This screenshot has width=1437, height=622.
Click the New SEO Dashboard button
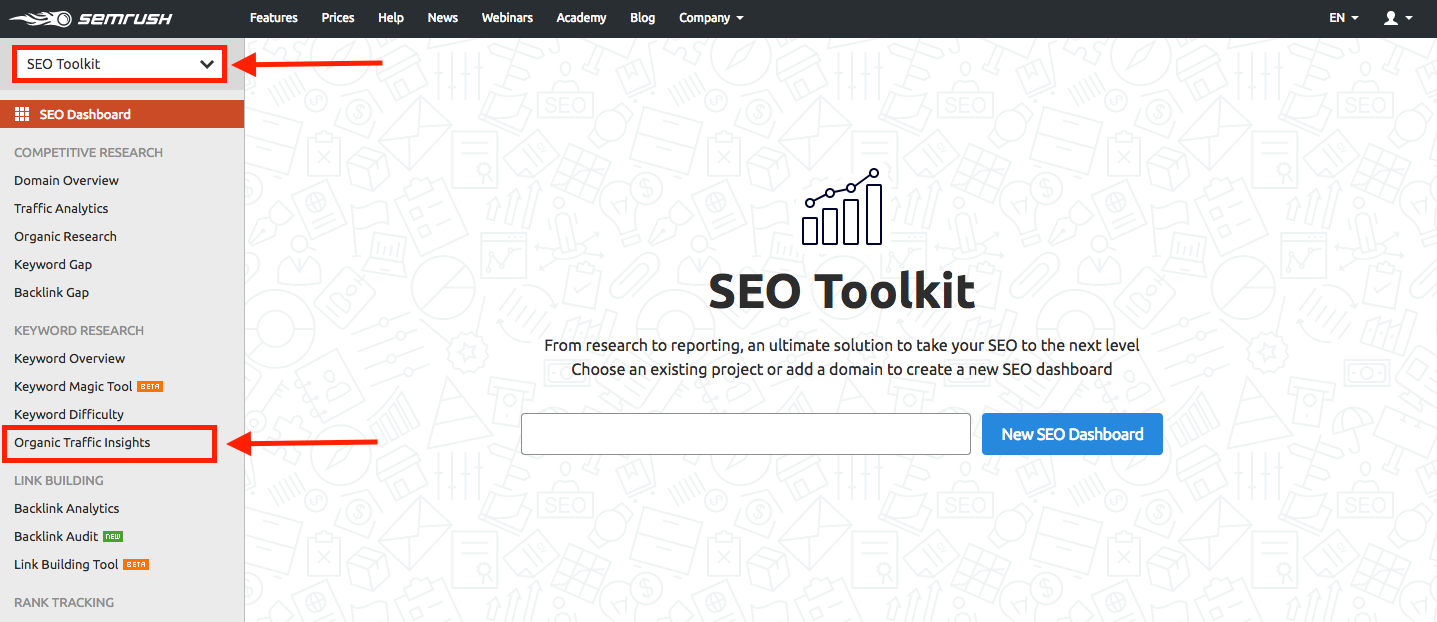click(1071, 434)
